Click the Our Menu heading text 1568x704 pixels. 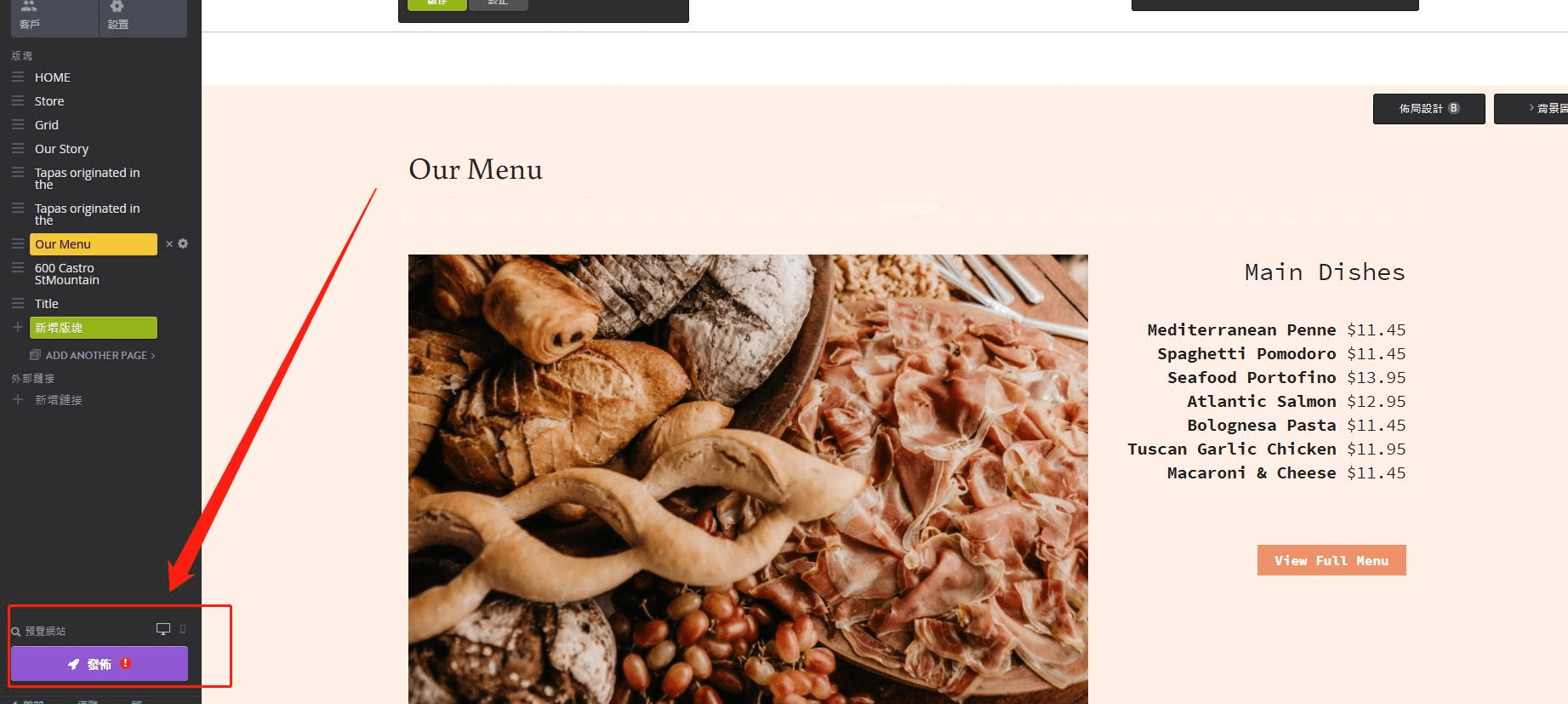click(x=476, y=169)
